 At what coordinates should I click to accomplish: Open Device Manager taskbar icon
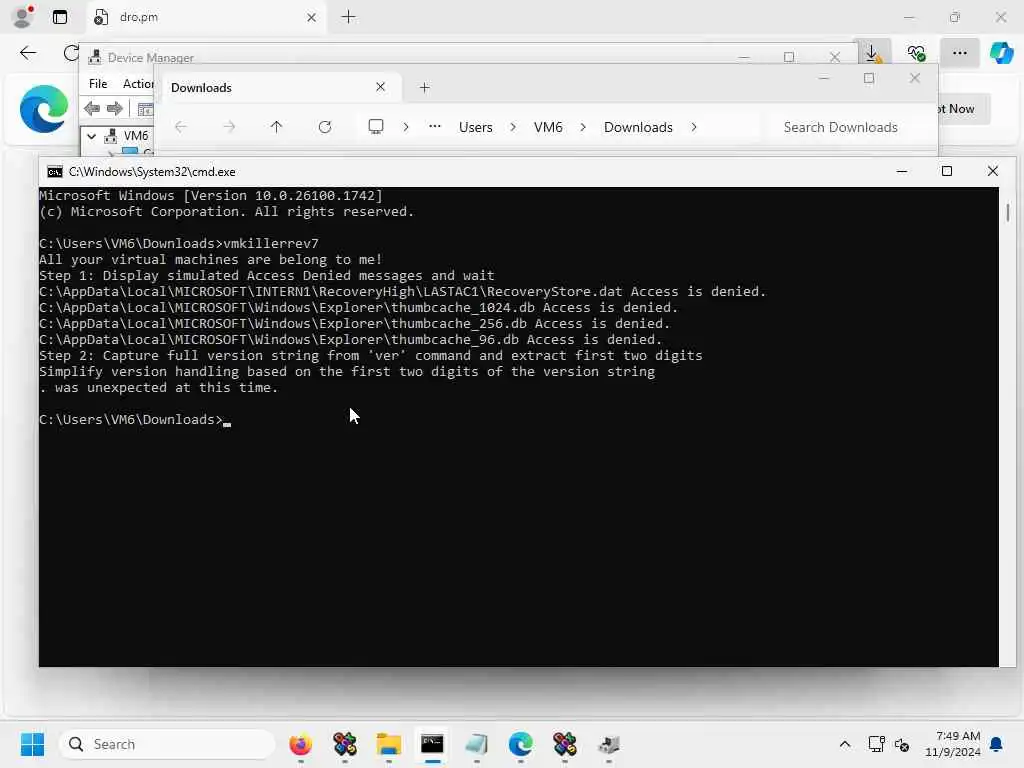(x=609, y=744)
